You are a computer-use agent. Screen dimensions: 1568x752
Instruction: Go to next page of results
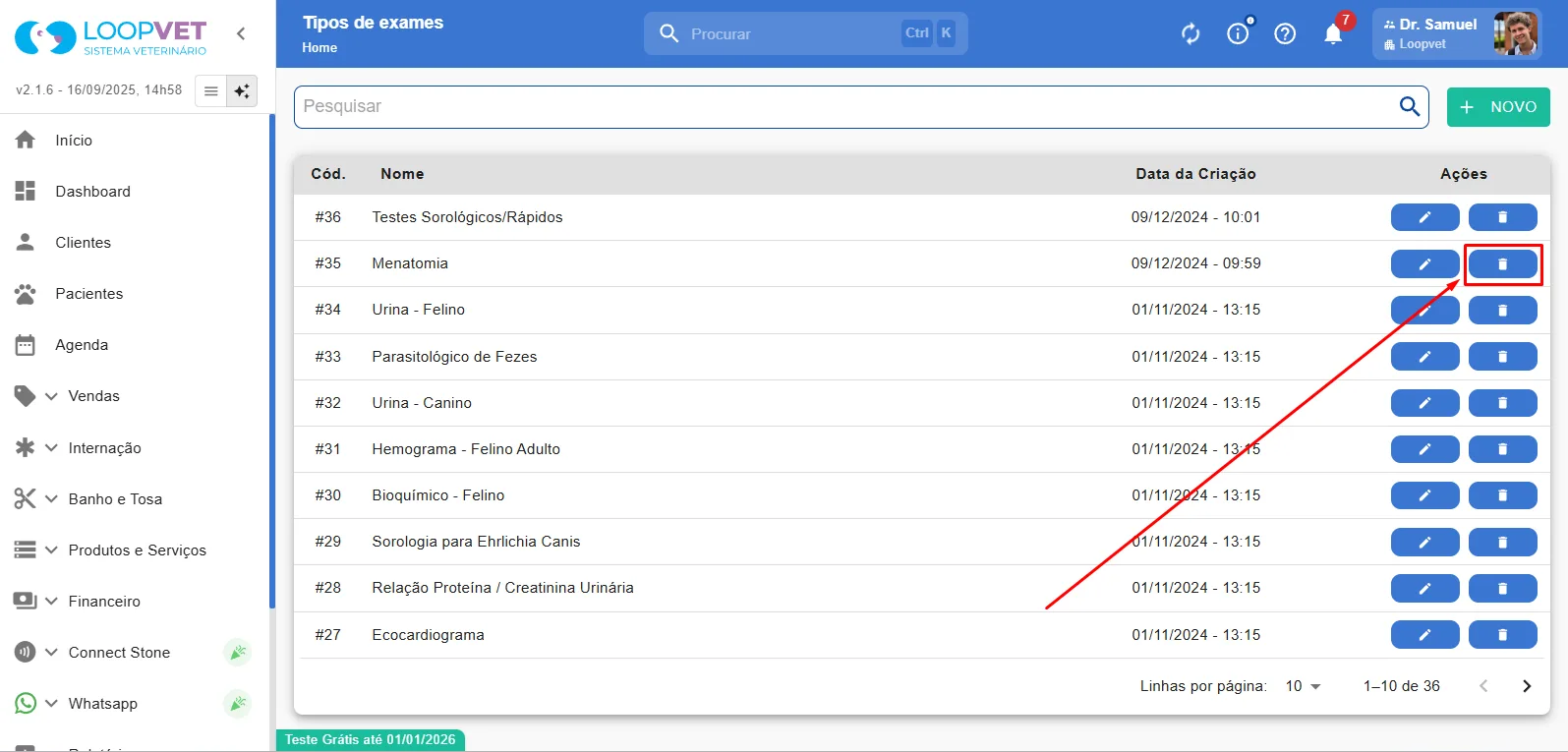pos(1527,686)
